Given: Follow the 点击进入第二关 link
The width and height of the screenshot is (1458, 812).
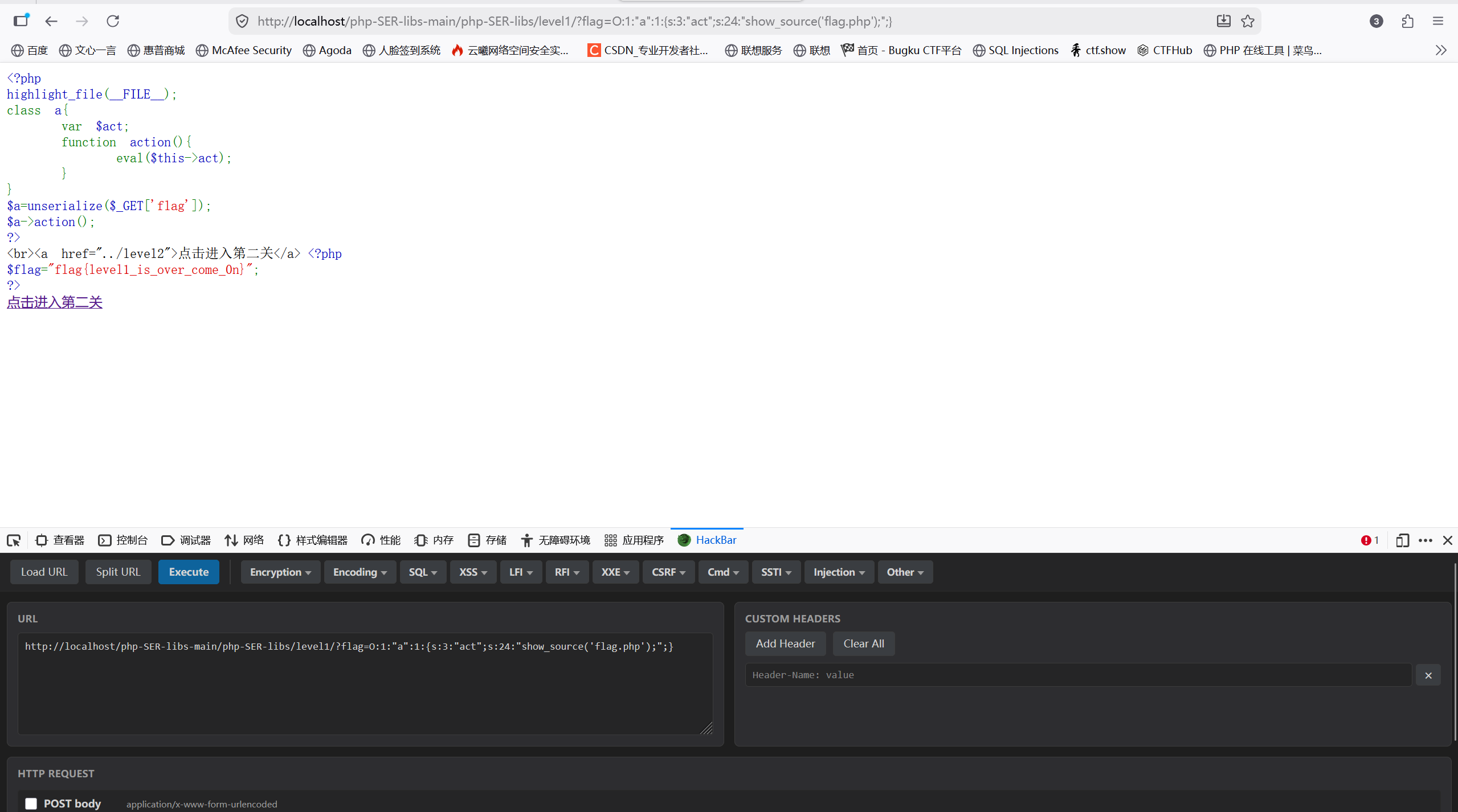Looking at the screenshot, I should coord(55,302).
